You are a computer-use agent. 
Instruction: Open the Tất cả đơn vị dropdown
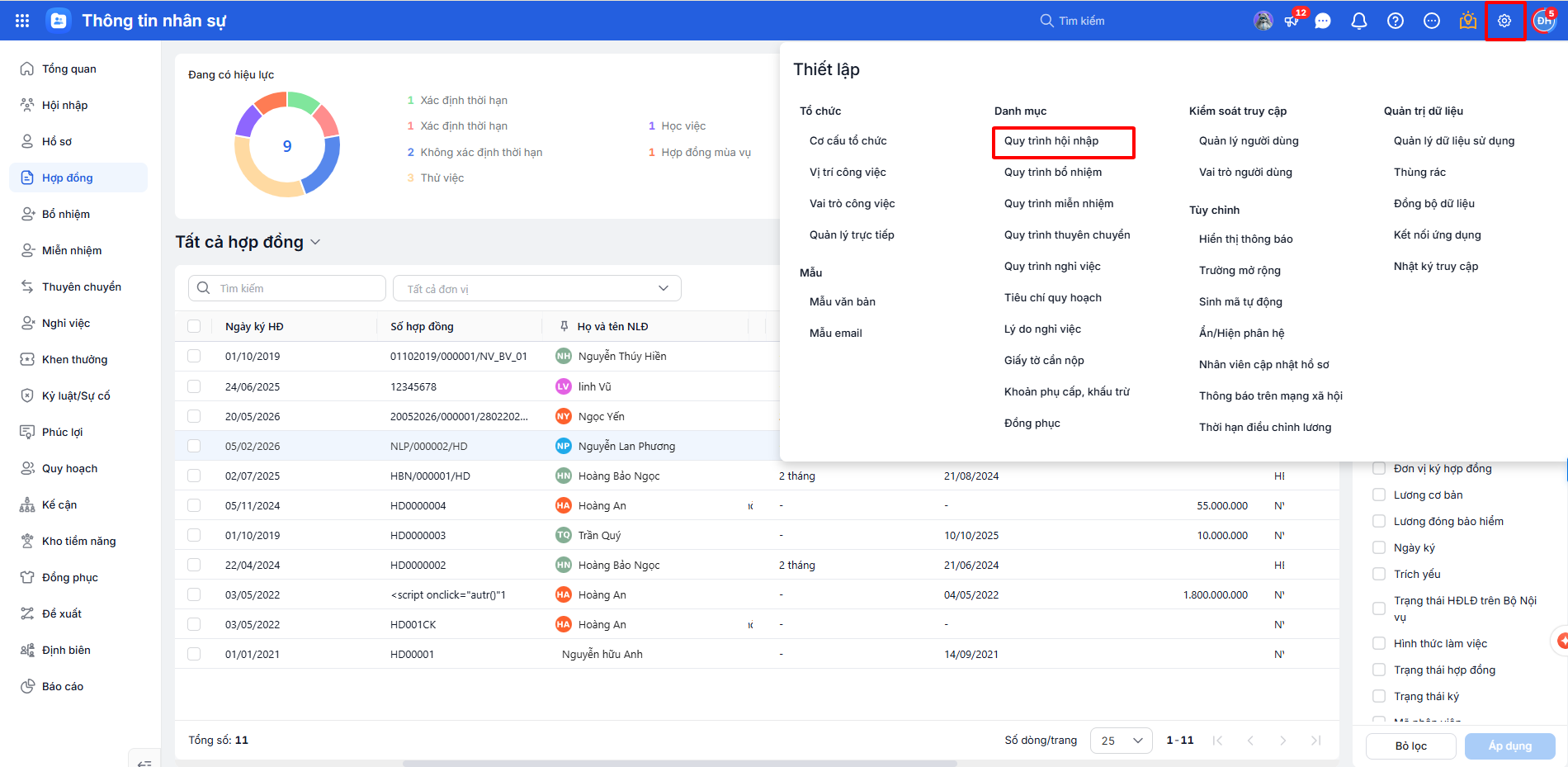pyautogui.click(x=537, y=288)
